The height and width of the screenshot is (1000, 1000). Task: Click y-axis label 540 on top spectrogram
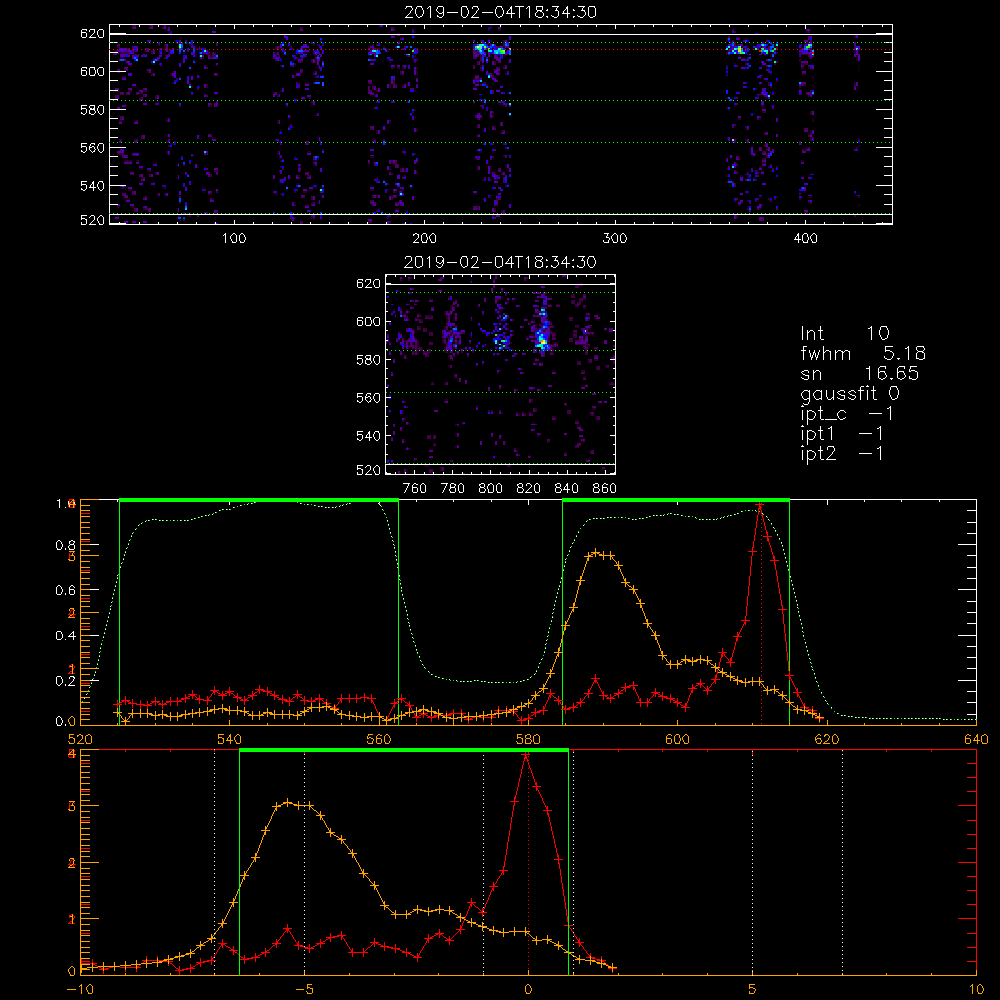point(92,186)
